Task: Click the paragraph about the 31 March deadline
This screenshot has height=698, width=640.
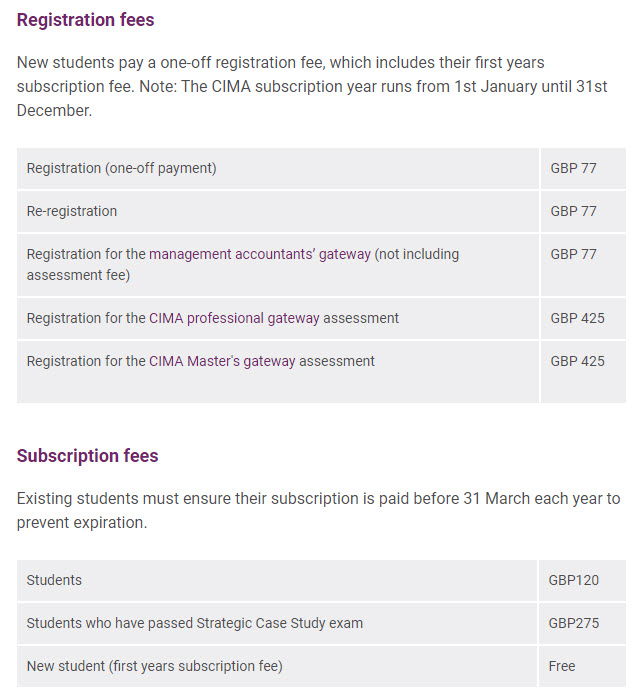Action: 318,510
